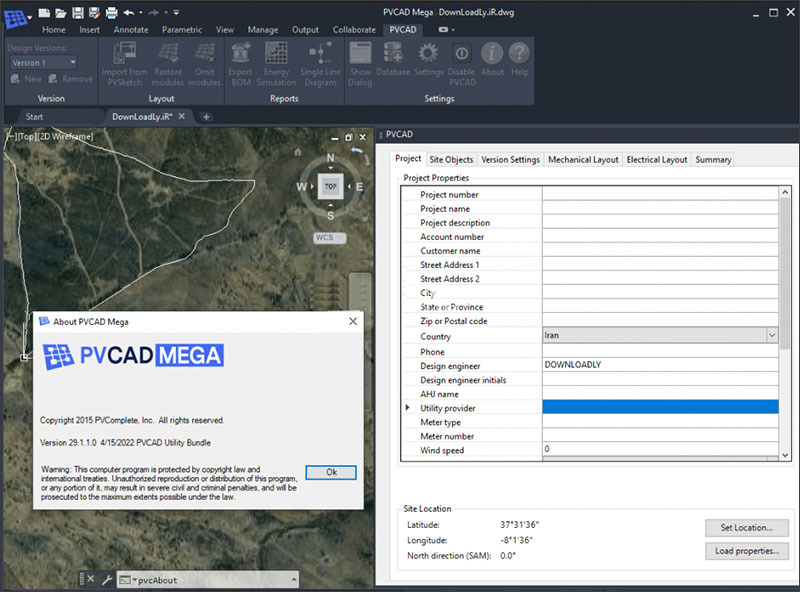Click Remove design version button
The width and height of the screenshot is (800, 592).
click(71, 79)
